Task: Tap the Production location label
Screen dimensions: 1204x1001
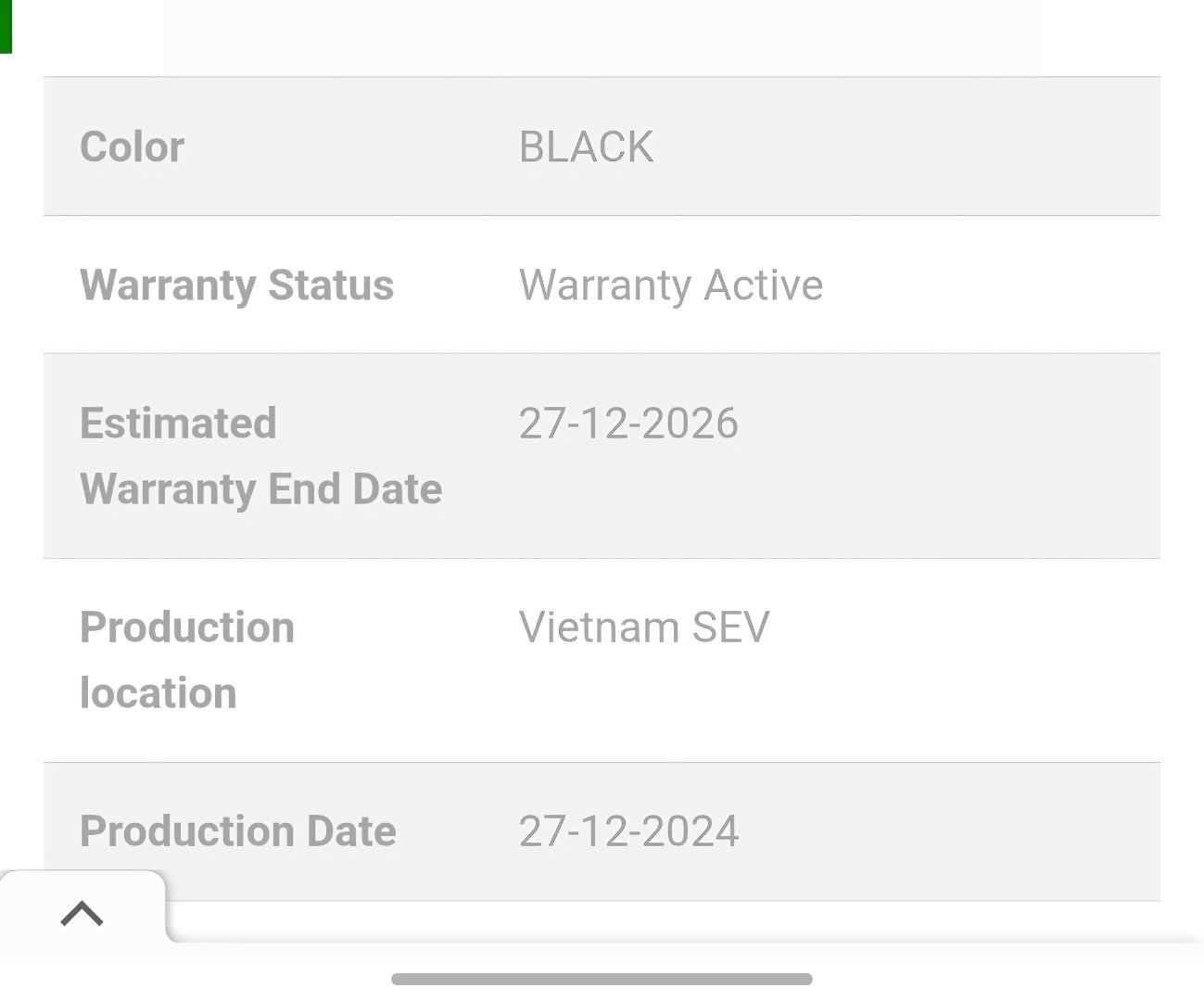Action: [x=187, y=660]
